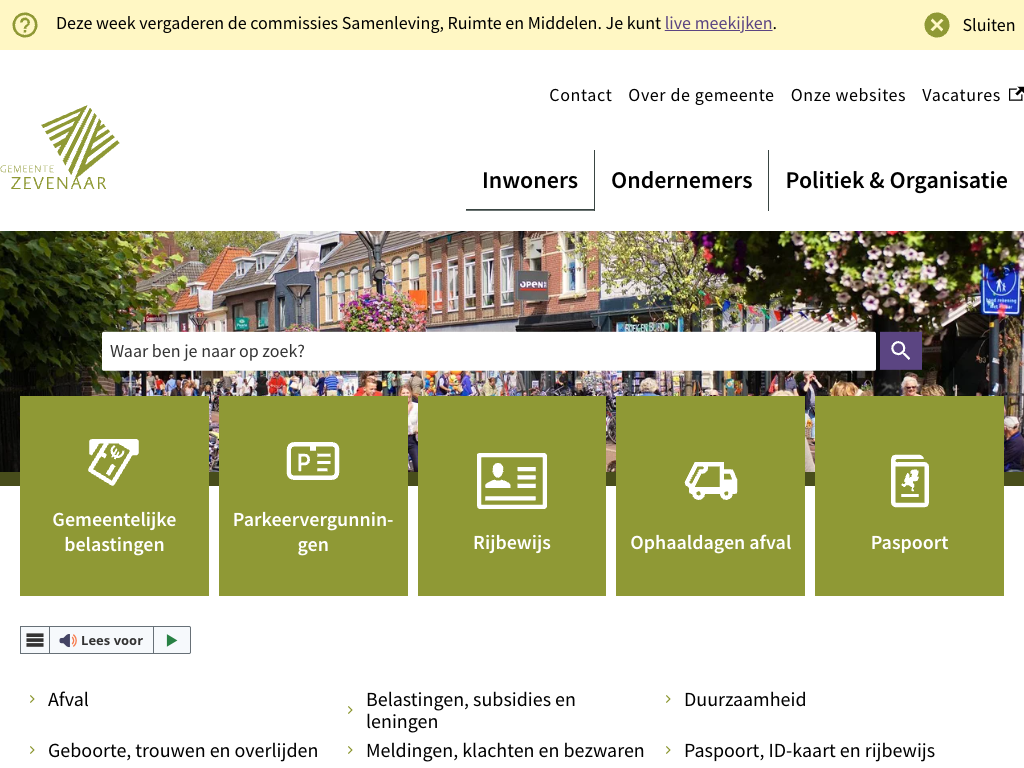
Task: Open the Parkeervergunningen tile
Action: click(x=313, y=496)
